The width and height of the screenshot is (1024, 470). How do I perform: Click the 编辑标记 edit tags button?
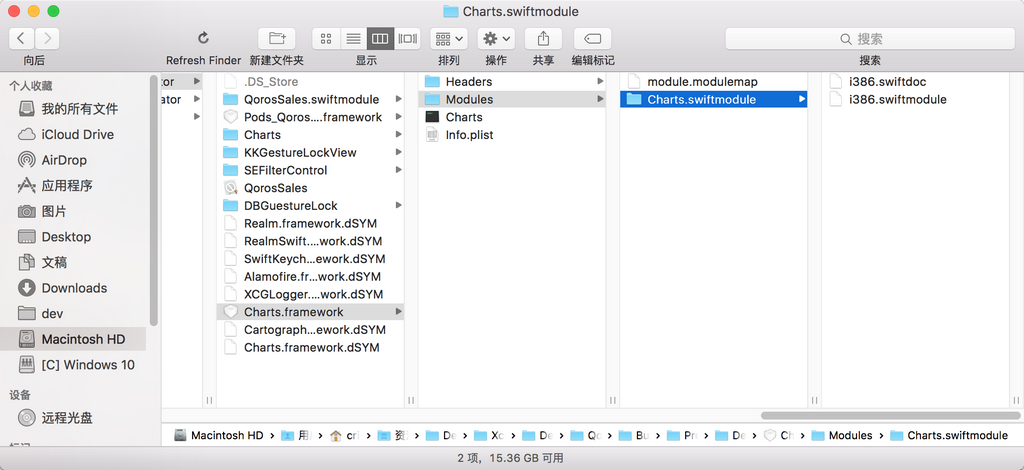(592, 39)
